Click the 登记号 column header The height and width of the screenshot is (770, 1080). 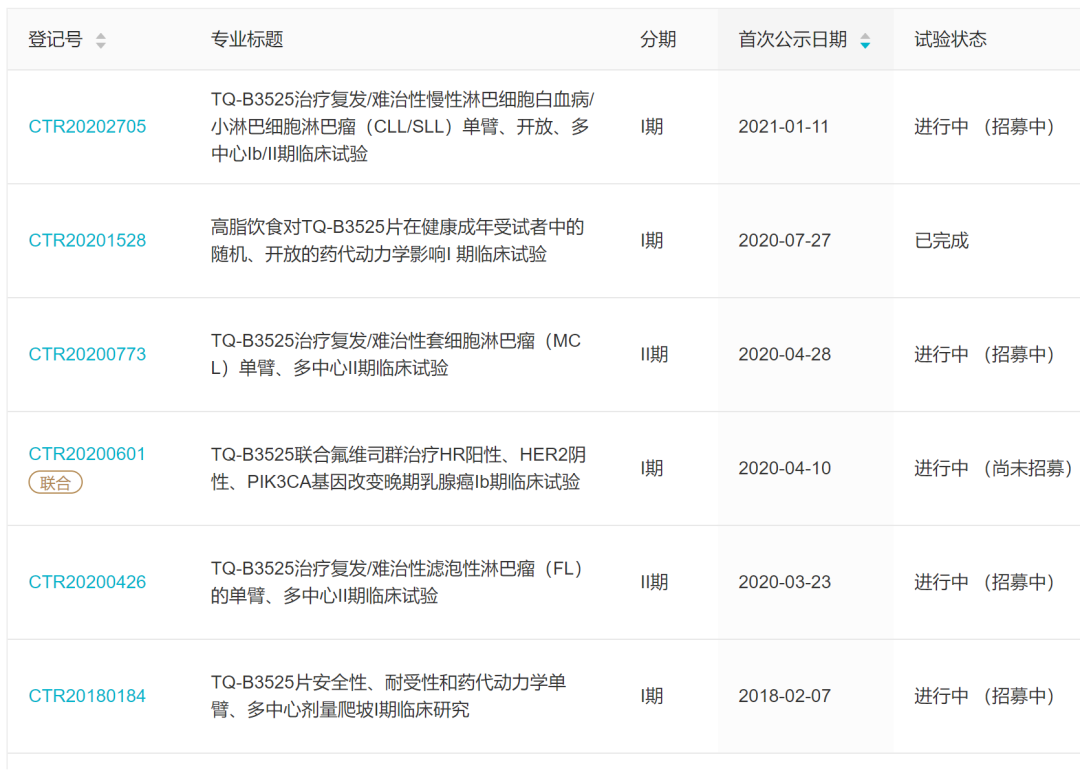pos(55,39)
